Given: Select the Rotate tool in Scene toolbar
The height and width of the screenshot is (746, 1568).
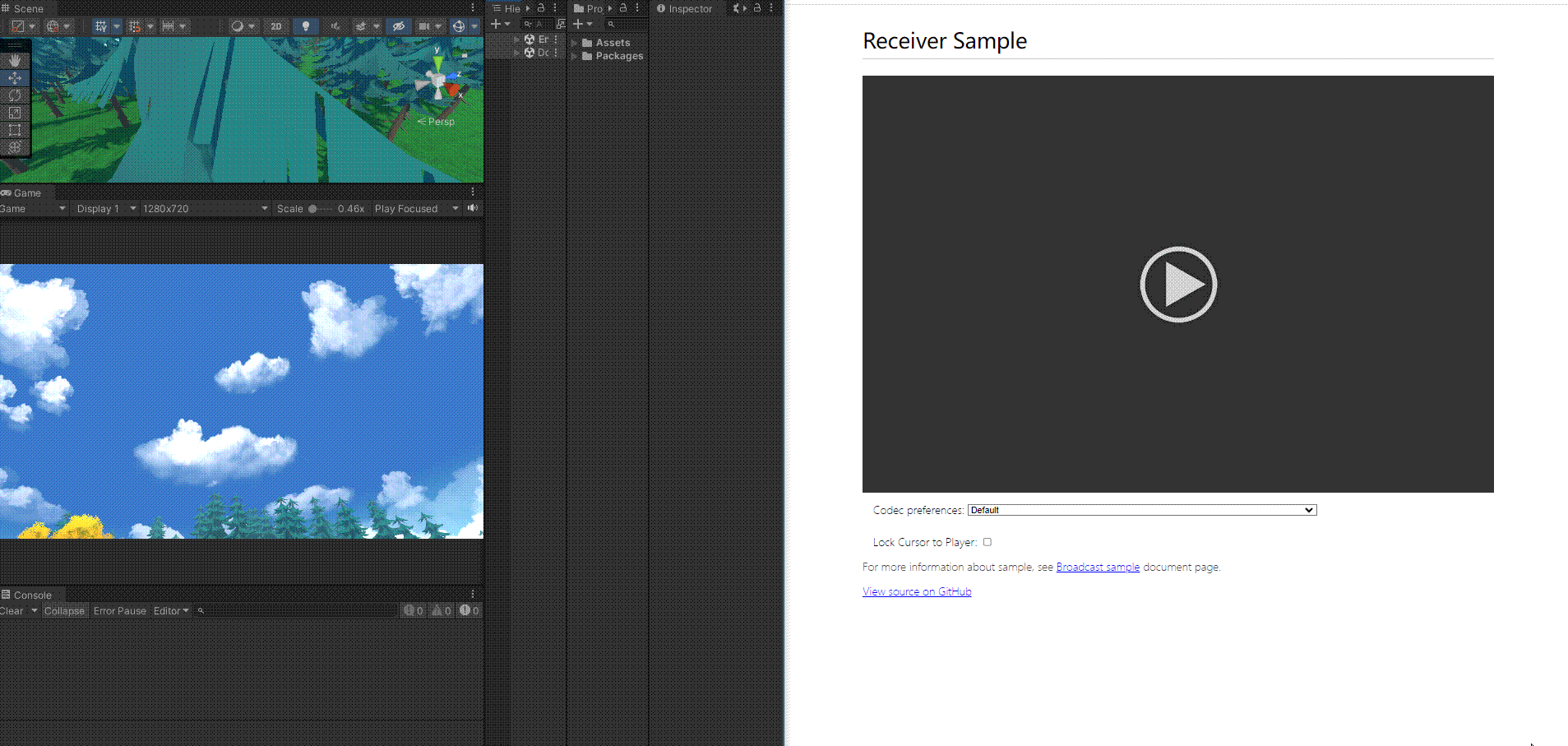Looking at the screenshot, I should [x=15, y=95].
